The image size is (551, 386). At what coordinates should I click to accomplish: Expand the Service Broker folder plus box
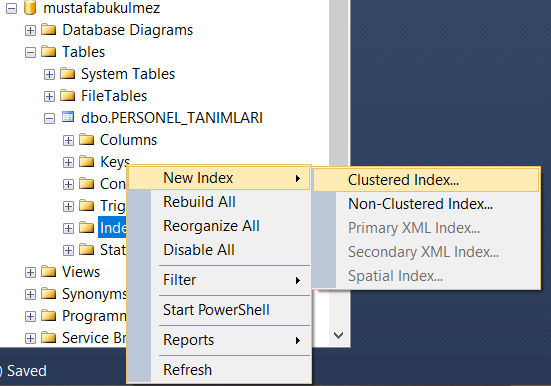pyautogui.click(x=30, y=338)
